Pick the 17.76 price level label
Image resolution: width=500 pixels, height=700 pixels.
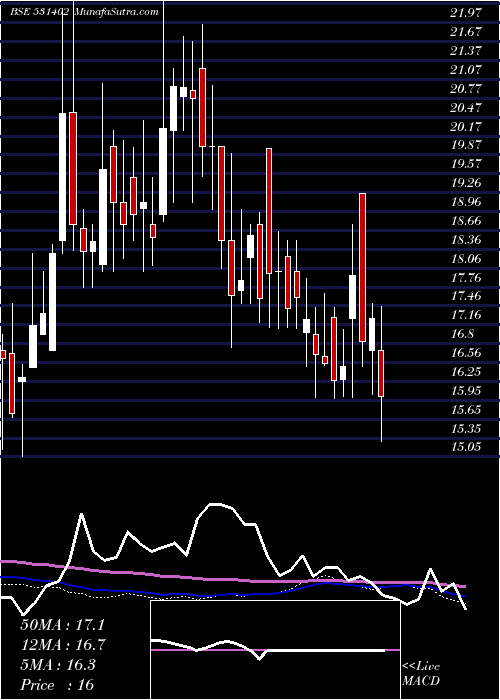click(x=466, y=278)
